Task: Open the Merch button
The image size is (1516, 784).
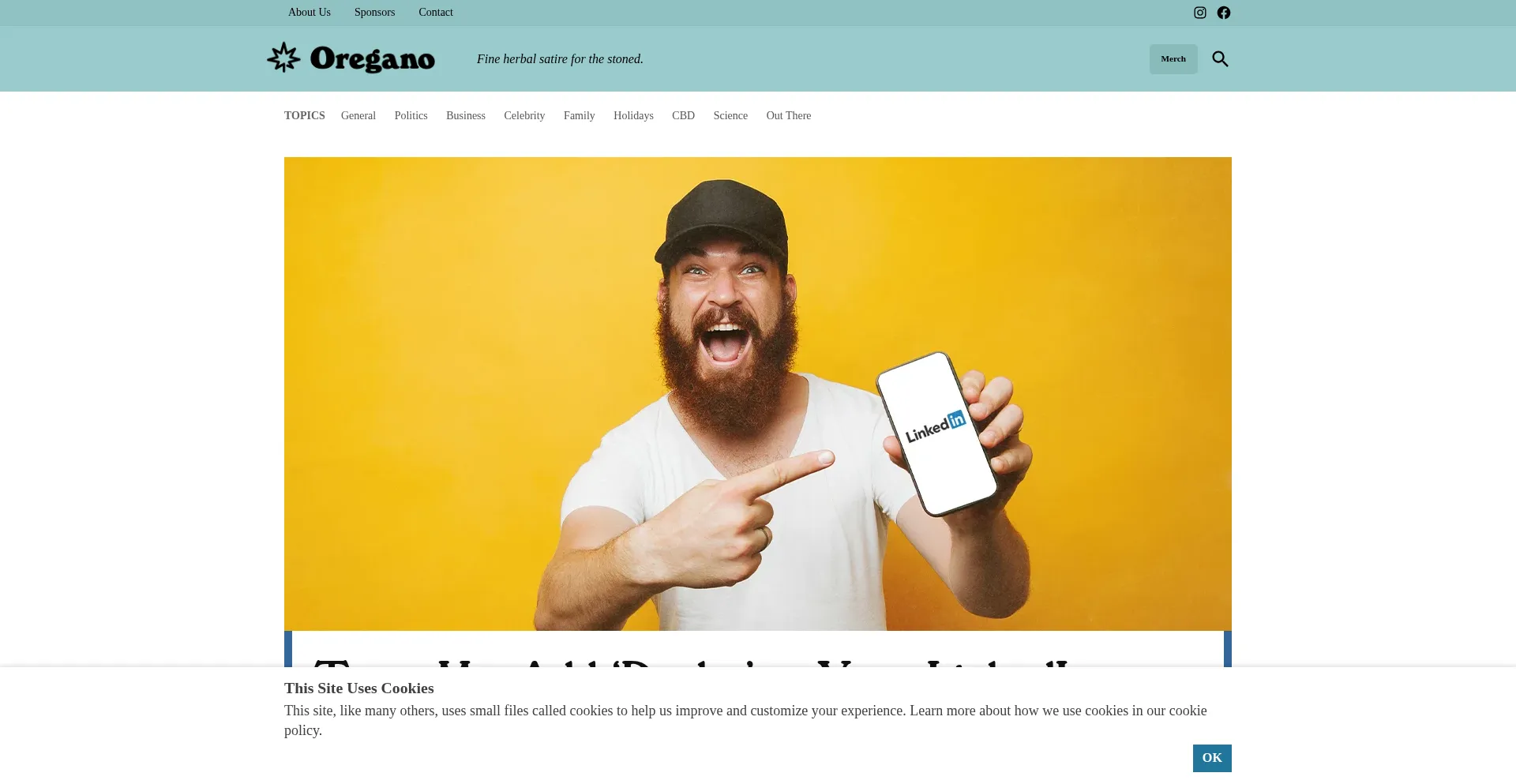Action: click(x=1173, y=59)
